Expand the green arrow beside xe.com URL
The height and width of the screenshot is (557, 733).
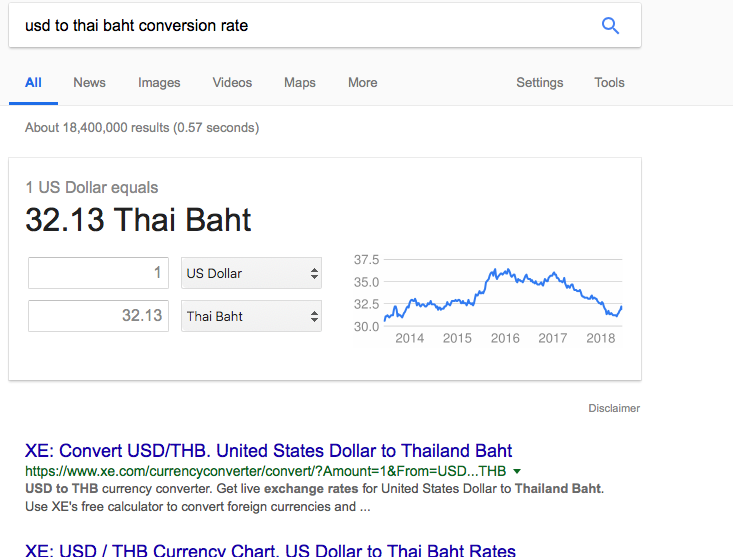click(x=517, y=471)
